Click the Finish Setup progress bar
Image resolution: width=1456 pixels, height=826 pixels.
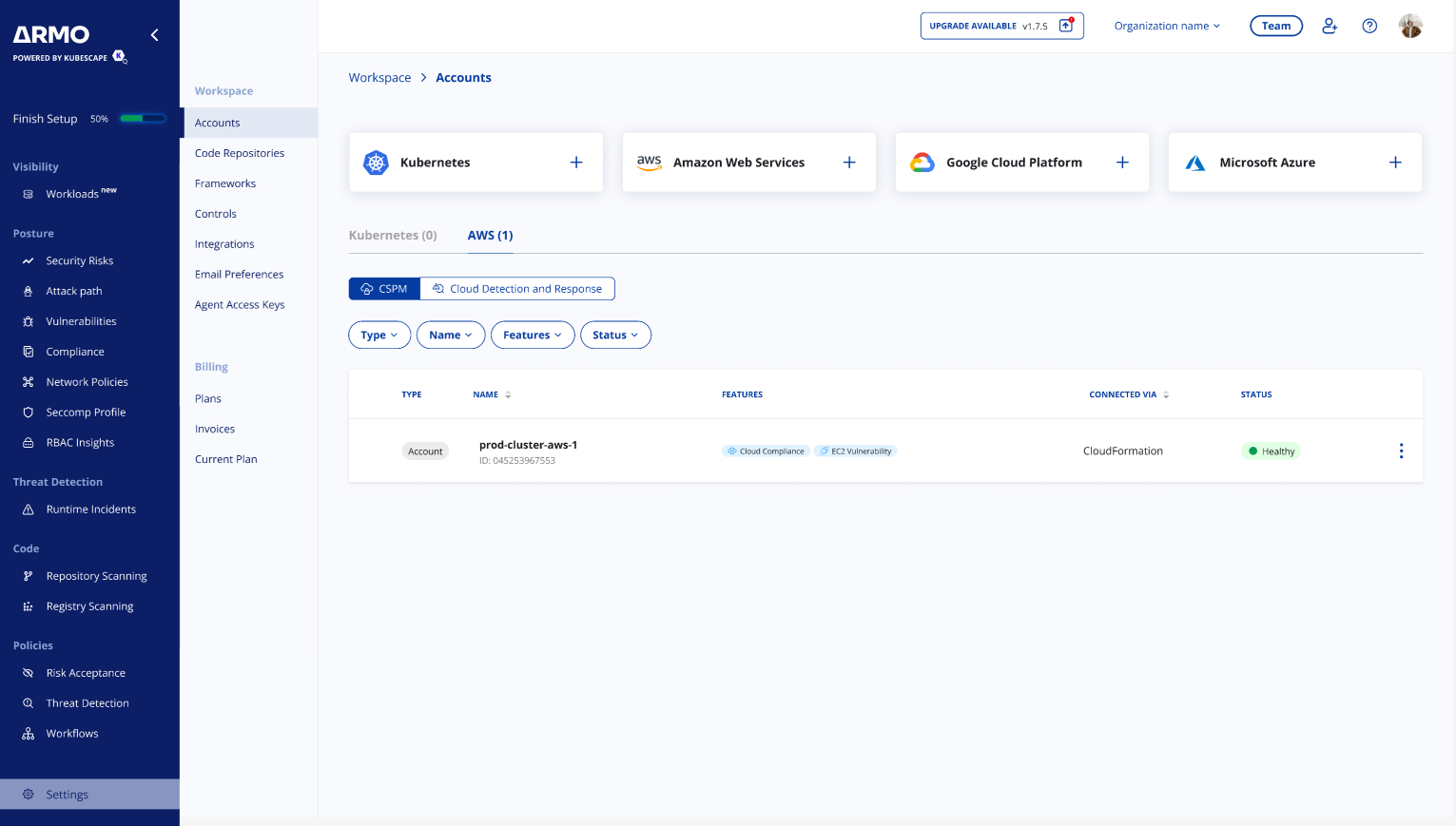point(143,119)
